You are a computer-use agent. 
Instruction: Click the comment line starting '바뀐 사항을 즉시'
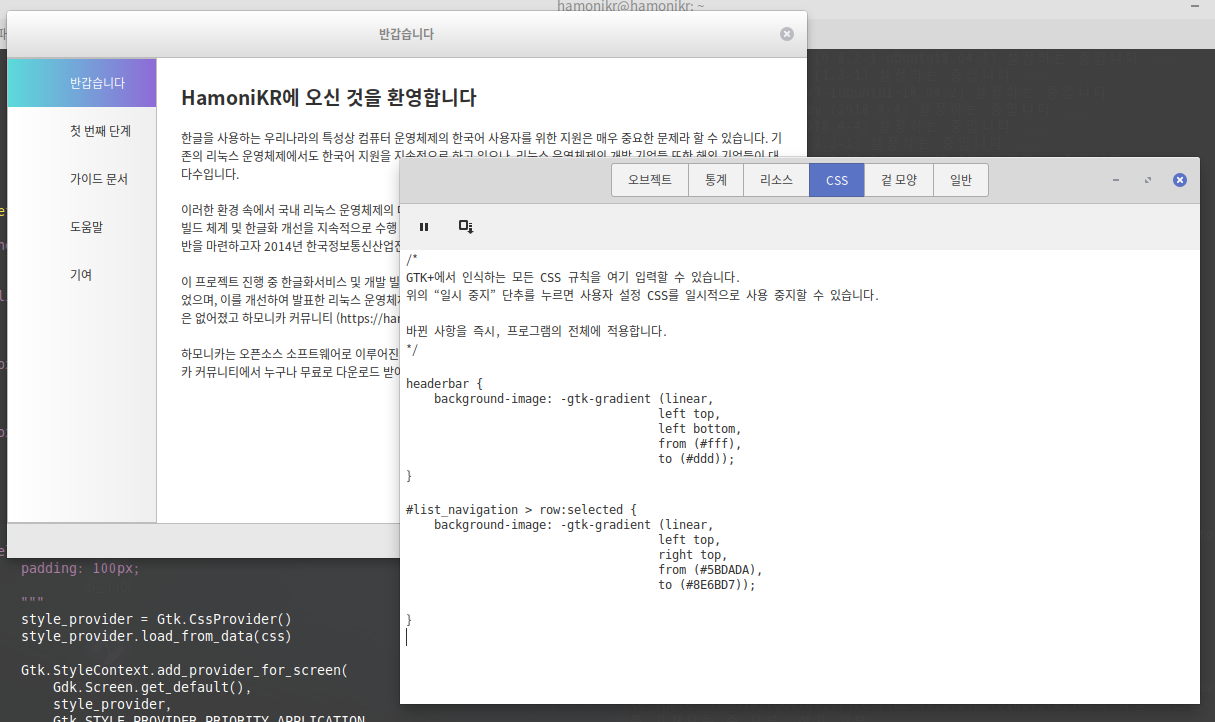[536, 331]
